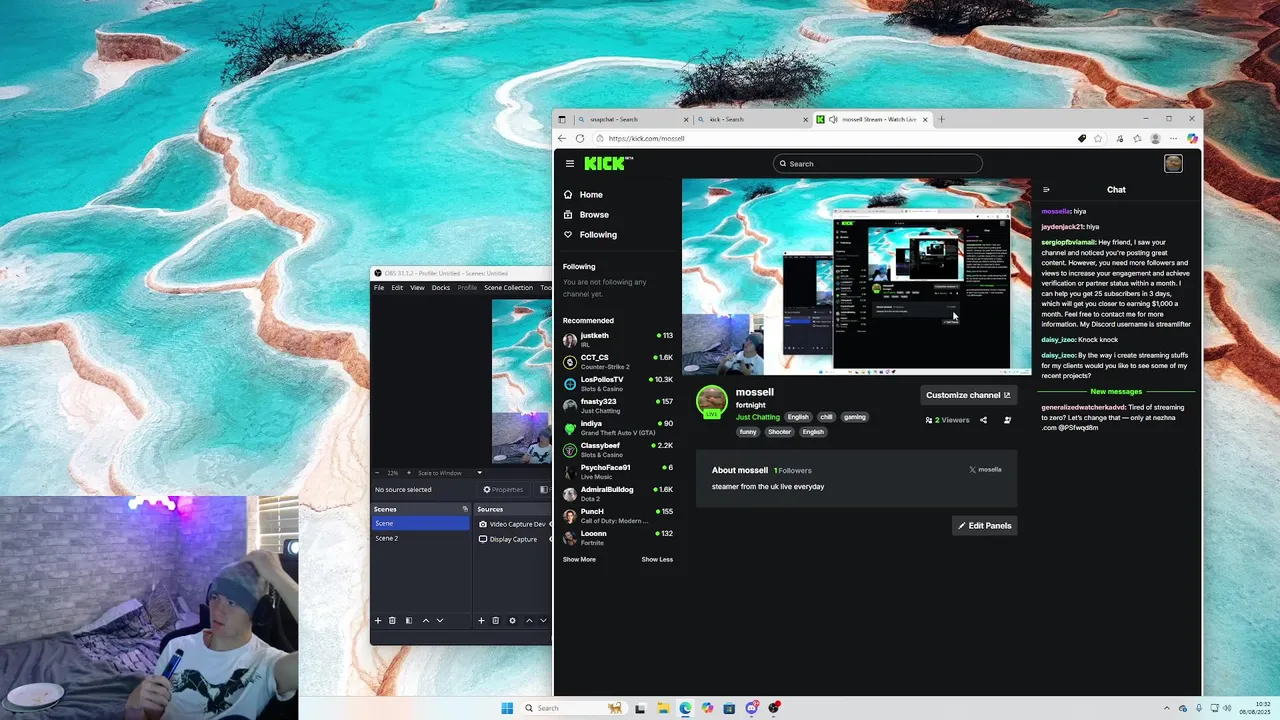
Task: Click the moderators icon beside share
Action: pos(1007,420)
